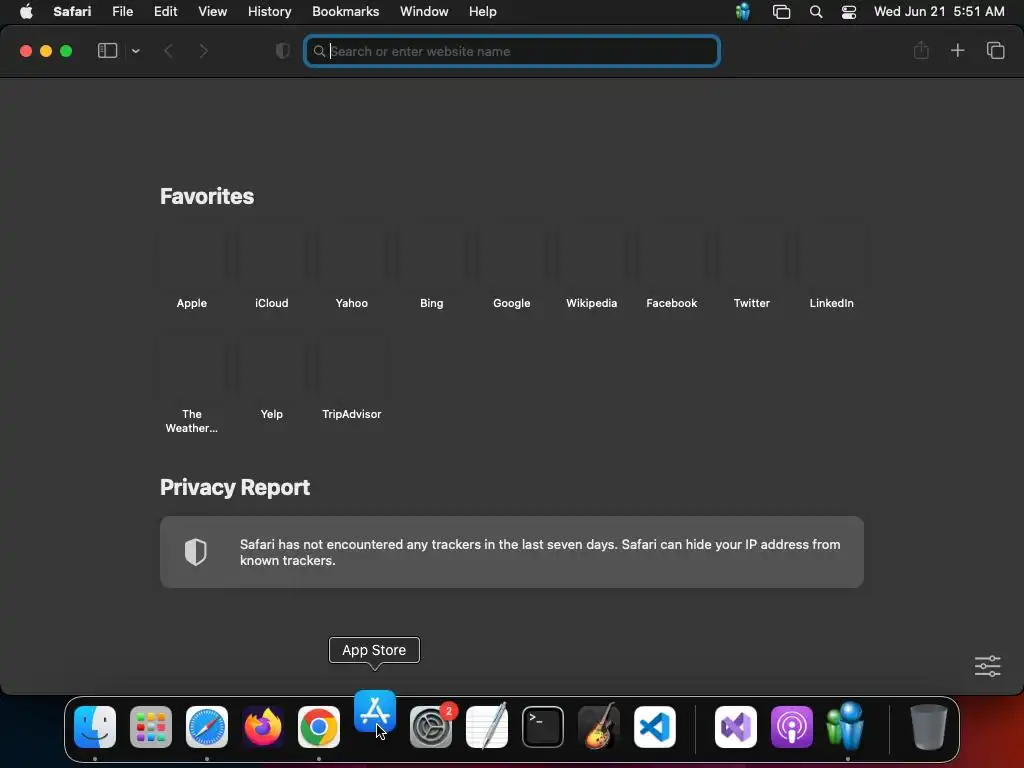Viewport: 1024px width, 768px height.
Task: Open the Bookmarks menu
Action: click(x=345, y=12)
